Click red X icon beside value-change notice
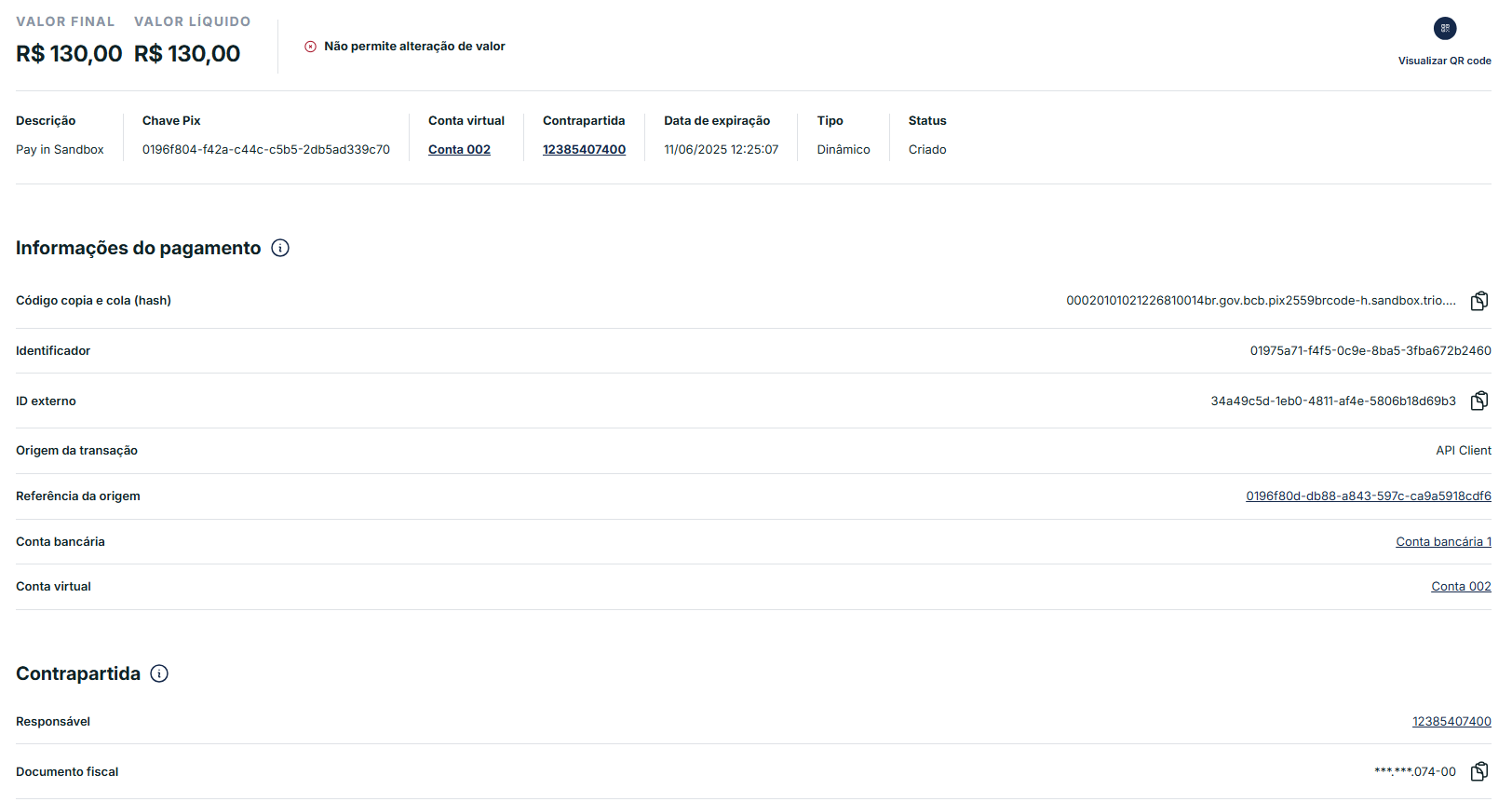Screen dimensions: 1512x802 310,47
